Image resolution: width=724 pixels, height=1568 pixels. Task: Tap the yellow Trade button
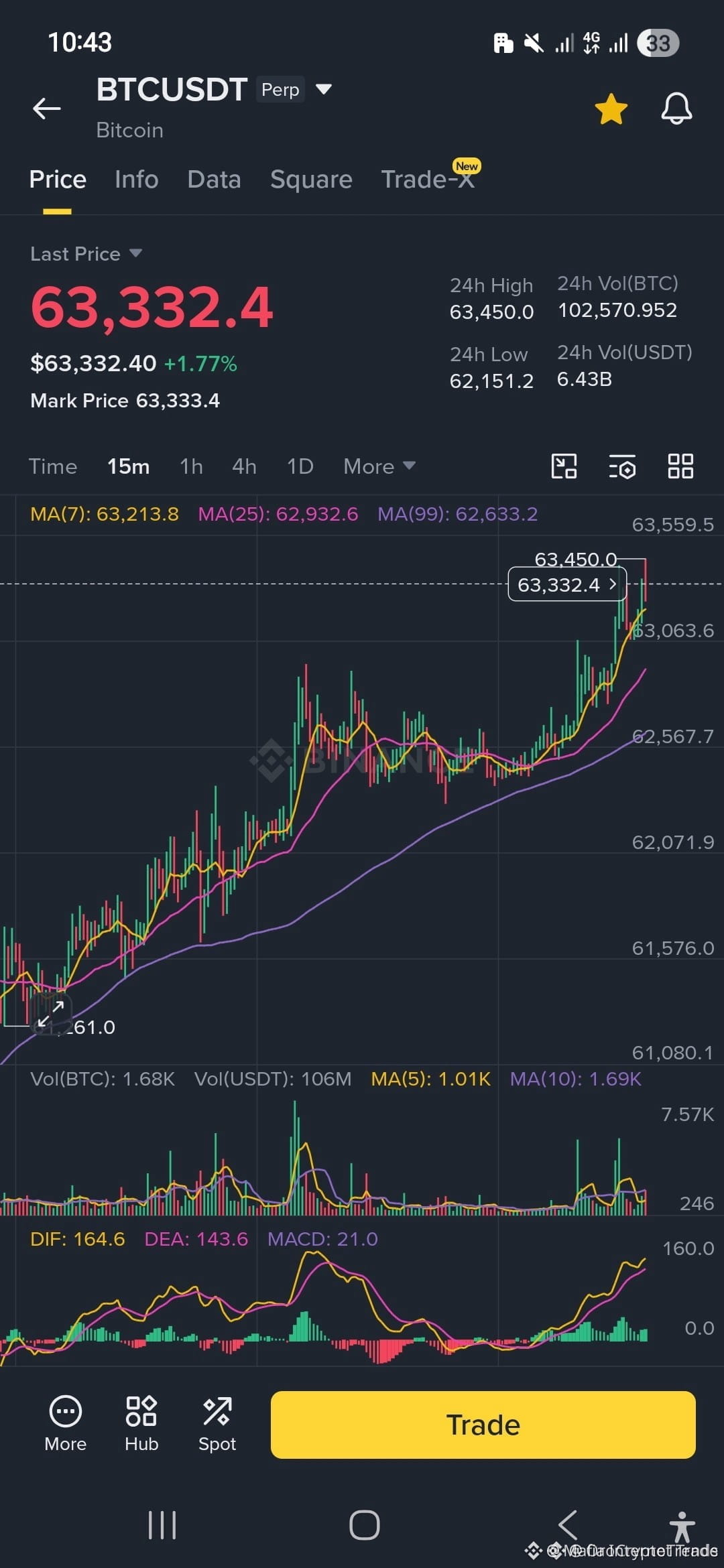pos(483,1425)
